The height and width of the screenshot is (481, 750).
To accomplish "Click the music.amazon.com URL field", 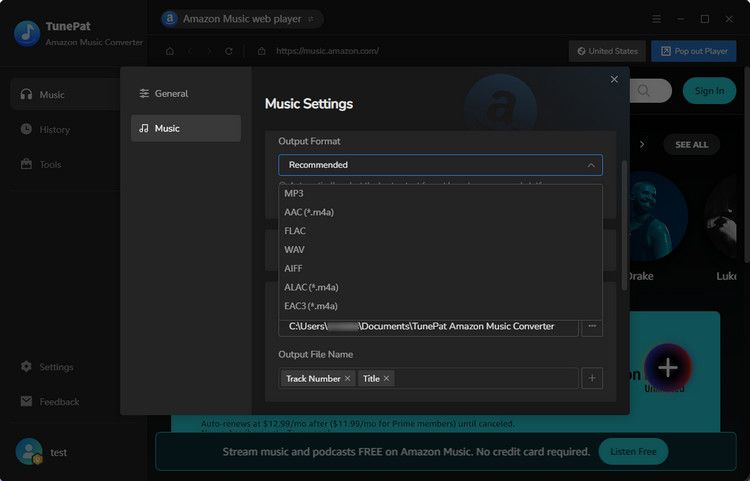I will point(327,51).
